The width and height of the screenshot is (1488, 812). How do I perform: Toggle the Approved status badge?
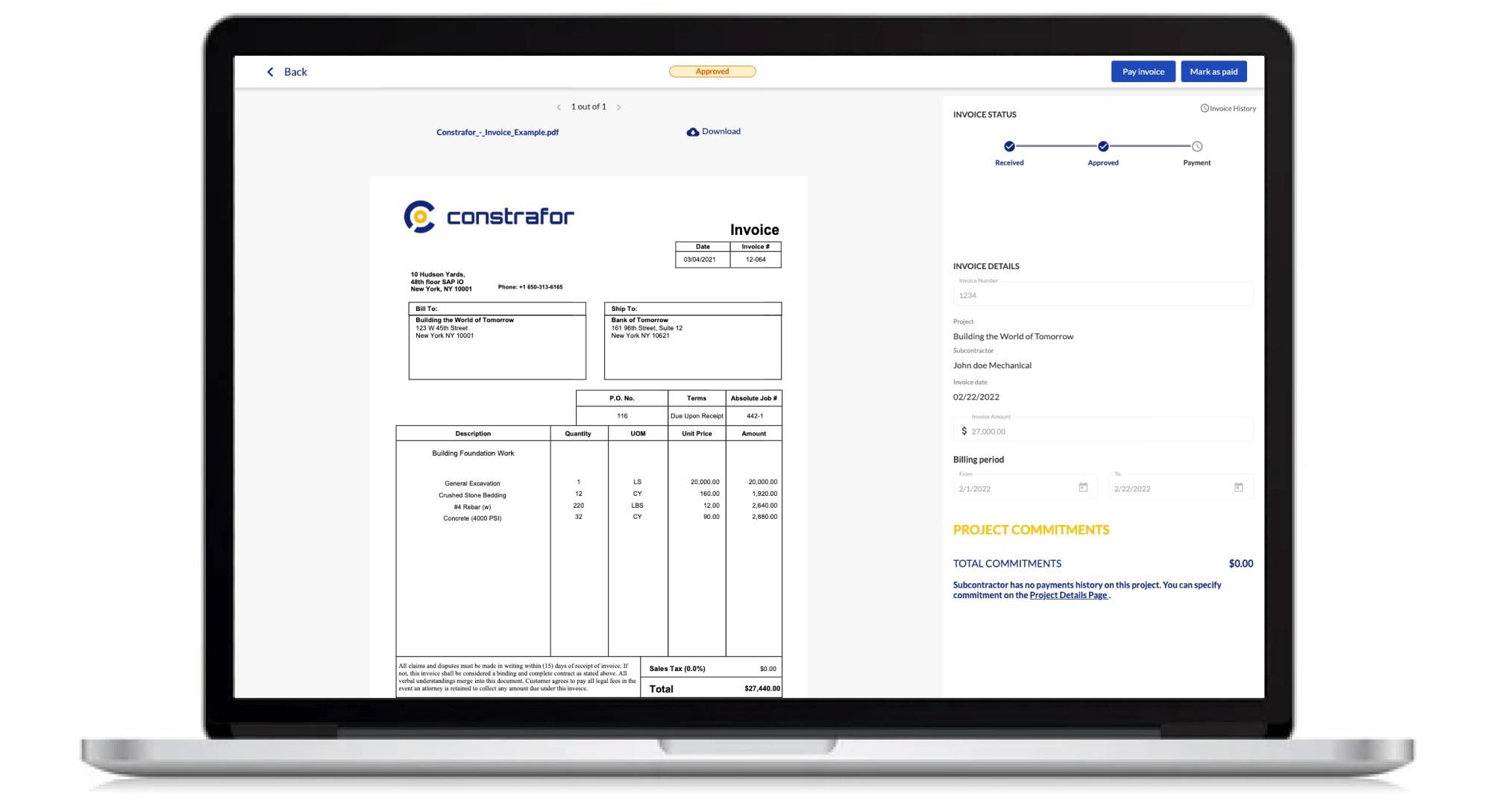(x=712, y=71)
